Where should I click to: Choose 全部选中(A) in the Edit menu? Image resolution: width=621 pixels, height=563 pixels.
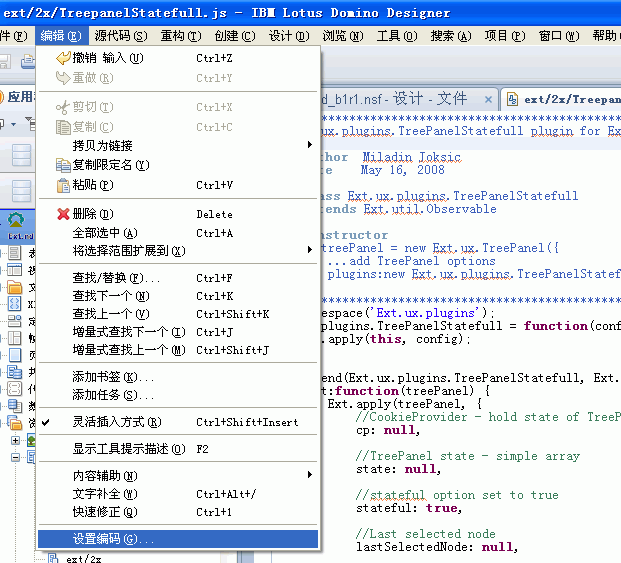178,233
